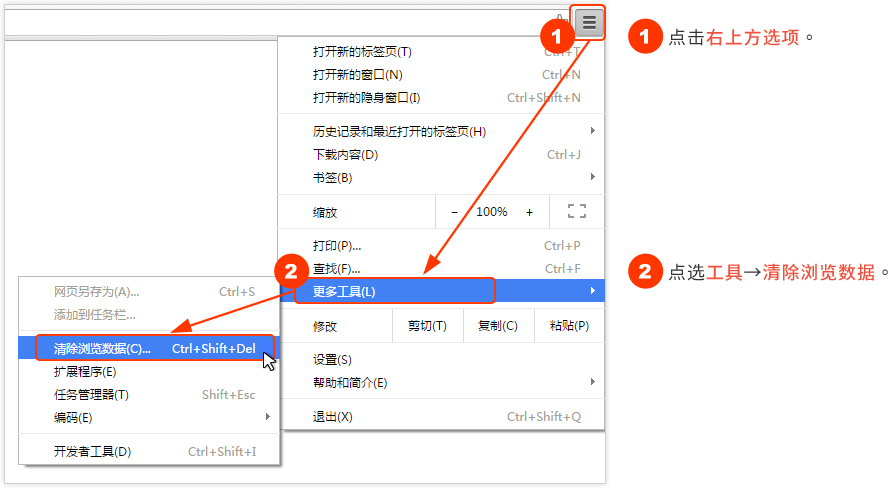Viewport: 890px width, 488px height.
Task: Expand the 编码(E) submenu arrow
Action: click(x=267, y=417)
